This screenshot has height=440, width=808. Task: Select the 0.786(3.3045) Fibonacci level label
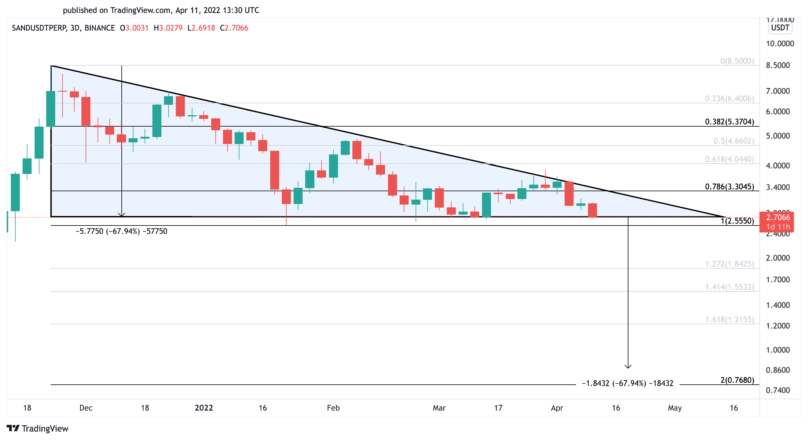click(x=729, y=187)
